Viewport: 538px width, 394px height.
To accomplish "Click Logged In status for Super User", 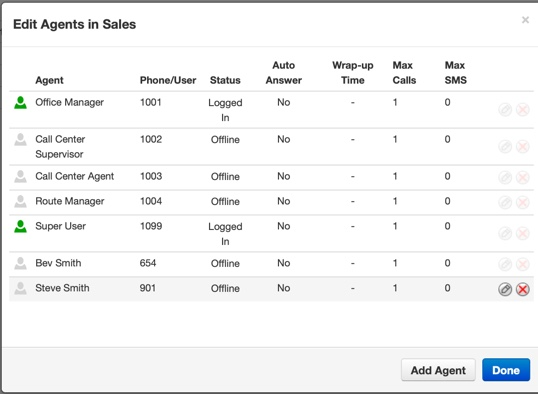I will point(225,234).
